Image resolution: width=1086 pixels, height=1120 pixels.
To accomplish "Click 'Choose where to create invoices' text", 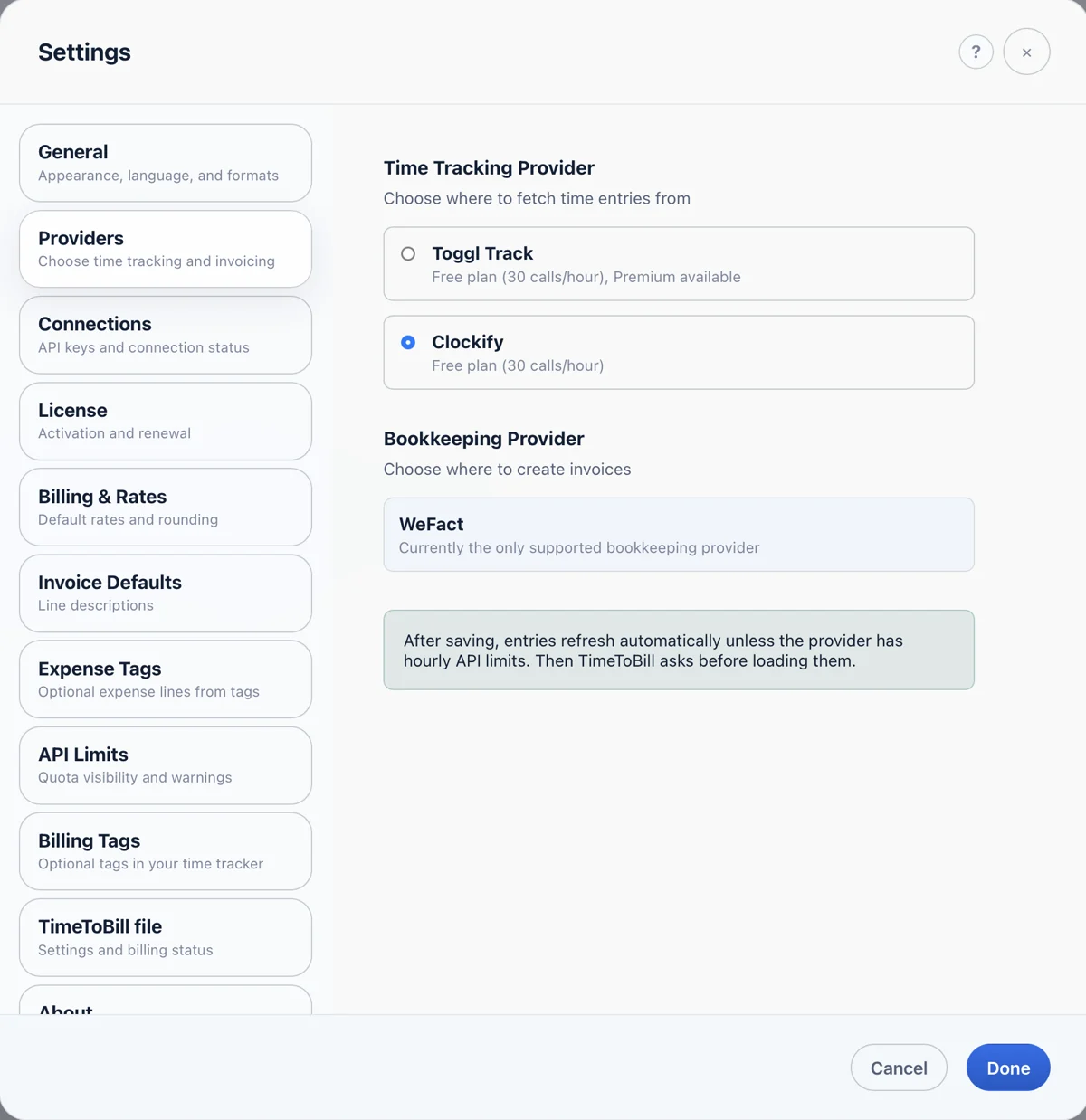I will (507, 470).
